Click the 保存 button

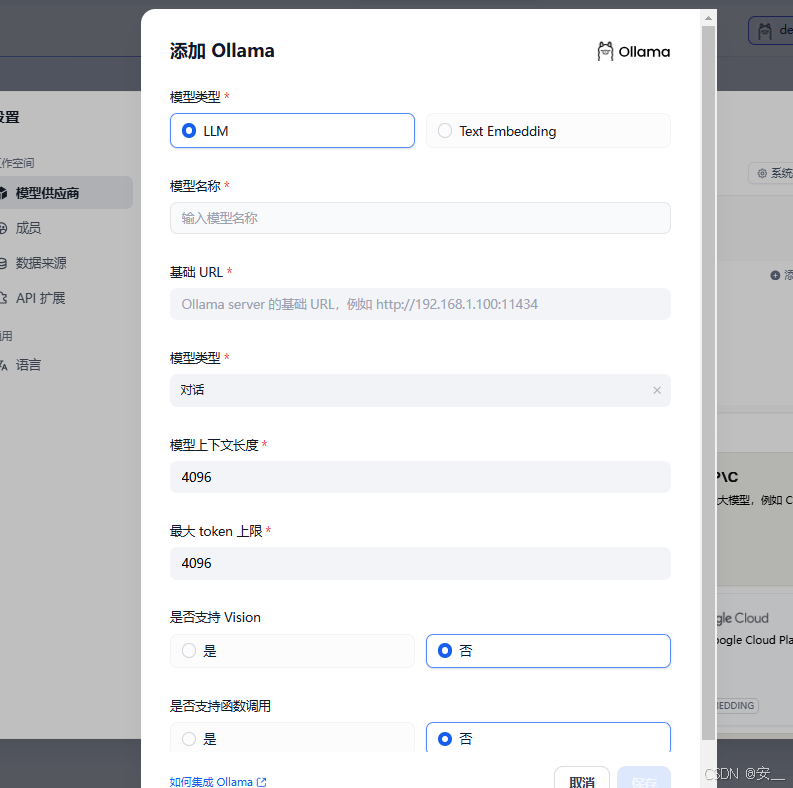644,778
